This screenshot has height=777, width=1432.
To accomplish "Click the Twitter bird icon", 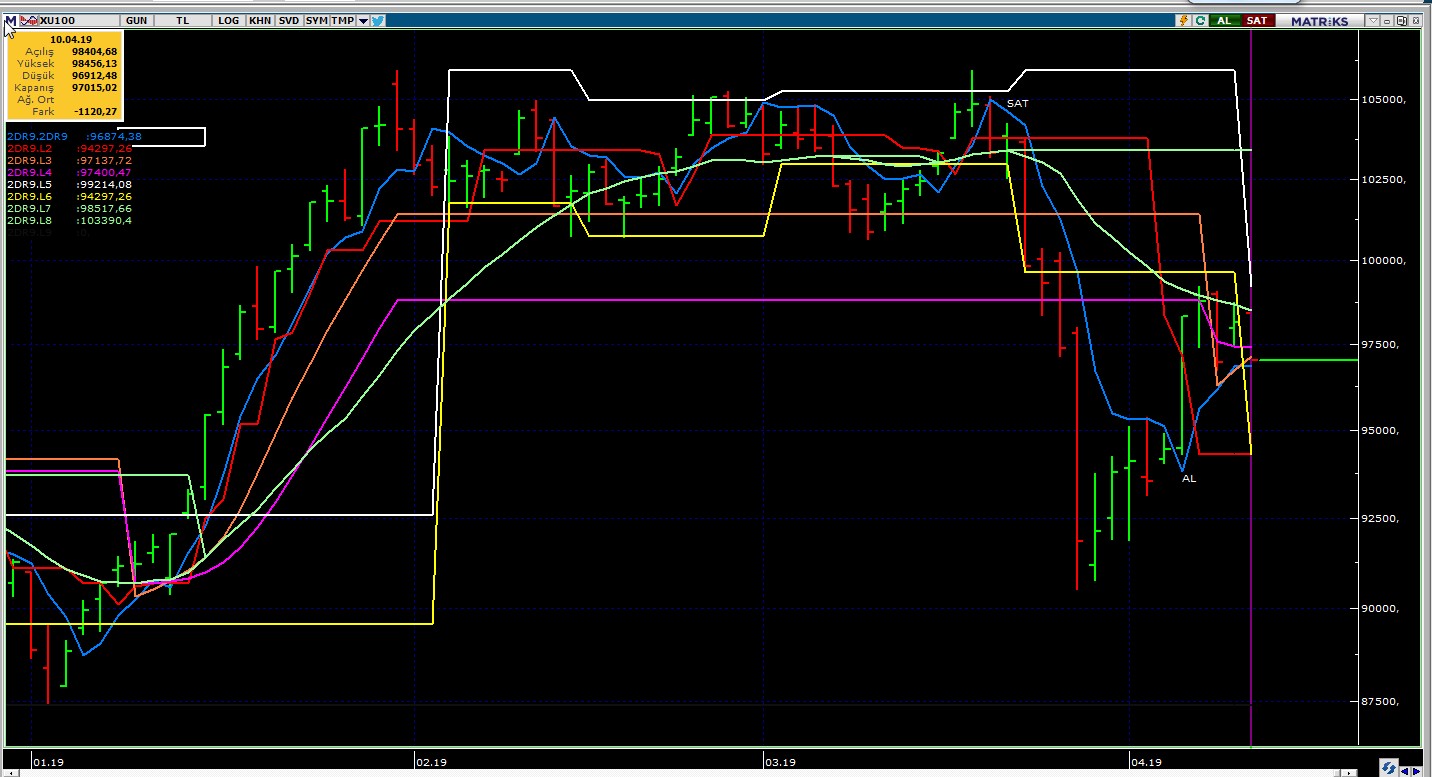I will (x=378, y=20).
